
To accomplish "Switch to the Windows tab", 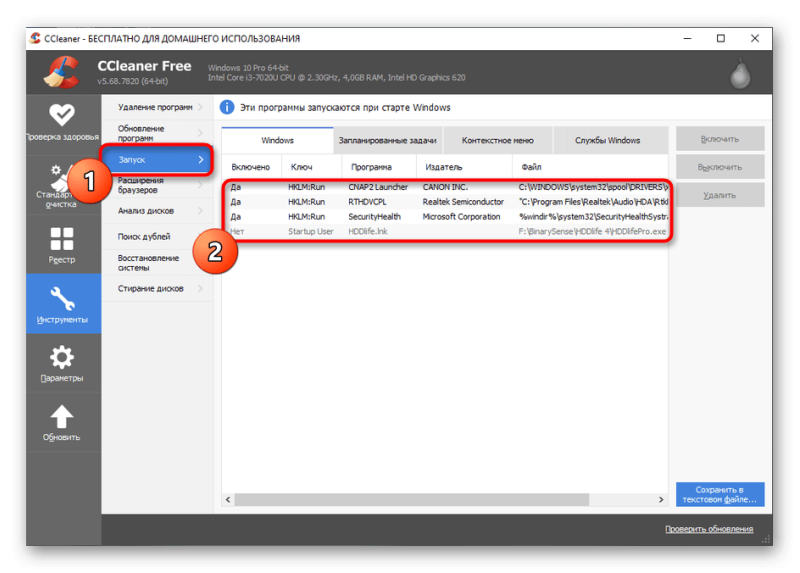I will (x=278, y=140).
